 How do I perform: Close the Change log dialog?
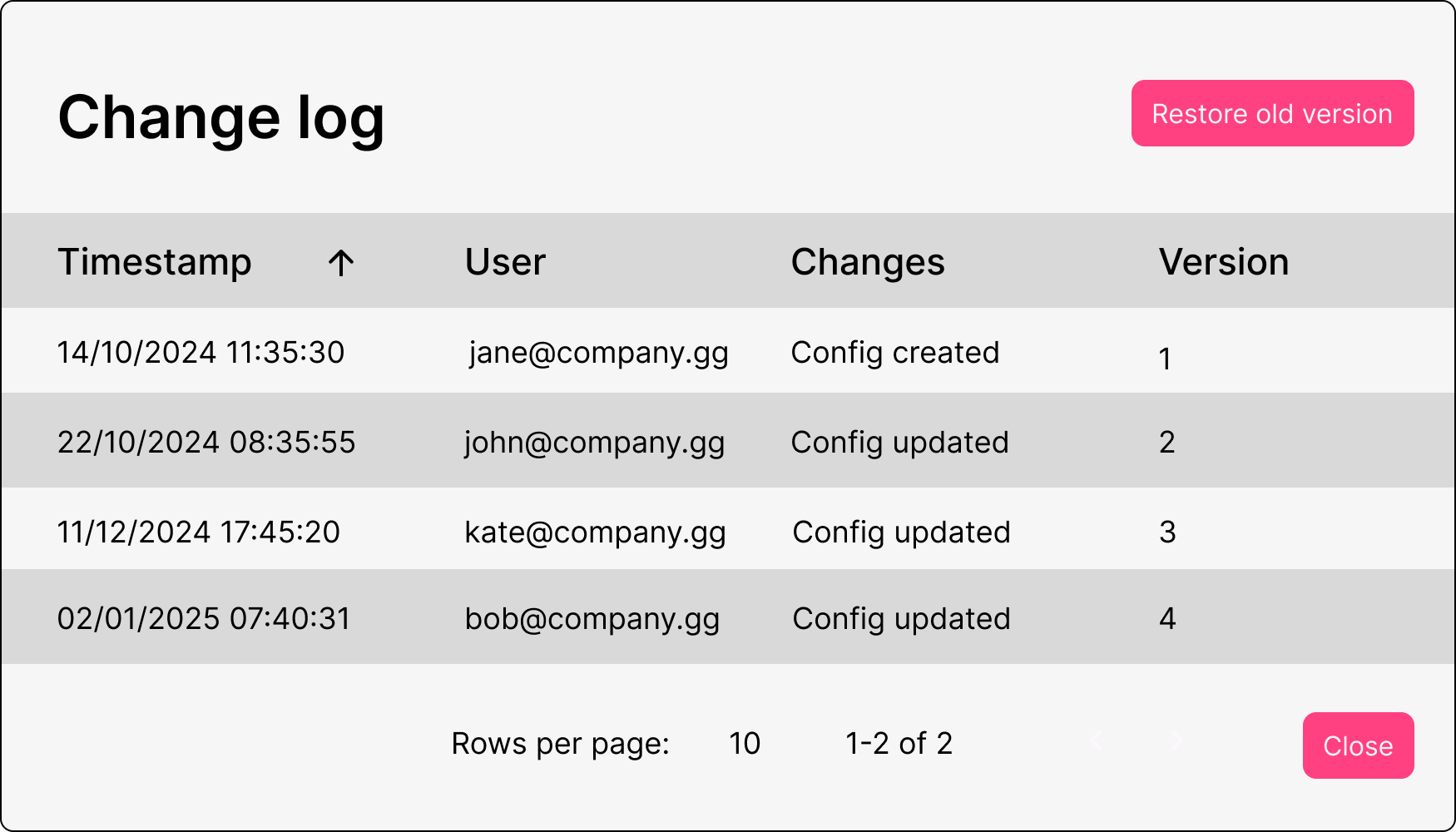tap(1358, 745)
